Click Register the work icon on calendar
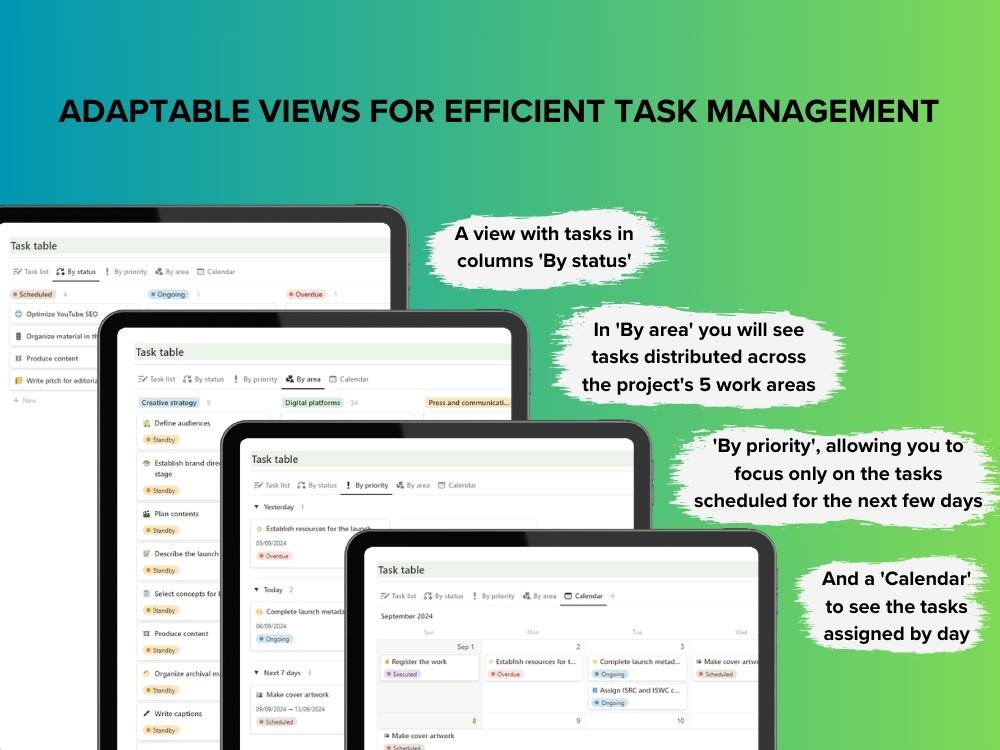Viewport: 1000px width, 750px height. [x=386, y=662]
